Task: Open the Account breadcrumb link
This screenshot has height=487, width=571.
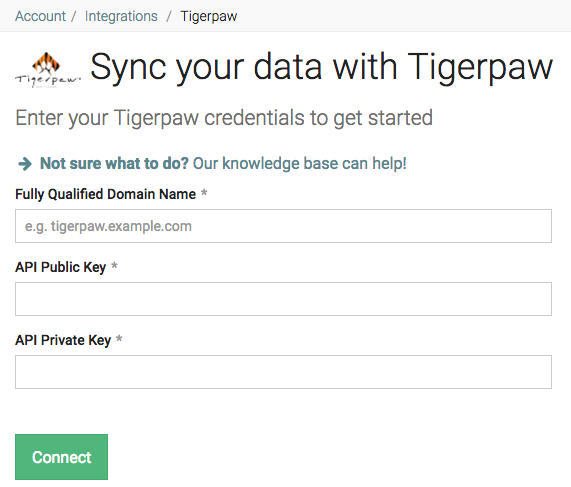Action: (x=40, y=16)
